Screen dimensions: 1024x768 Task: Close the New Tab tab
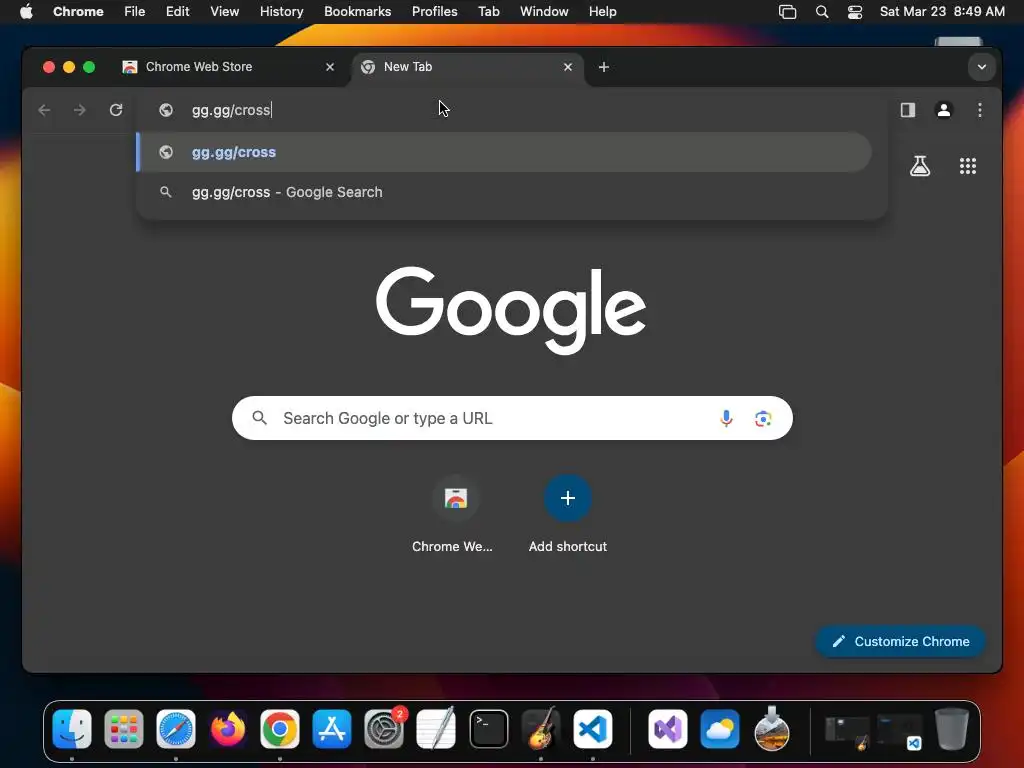(568, 67)
